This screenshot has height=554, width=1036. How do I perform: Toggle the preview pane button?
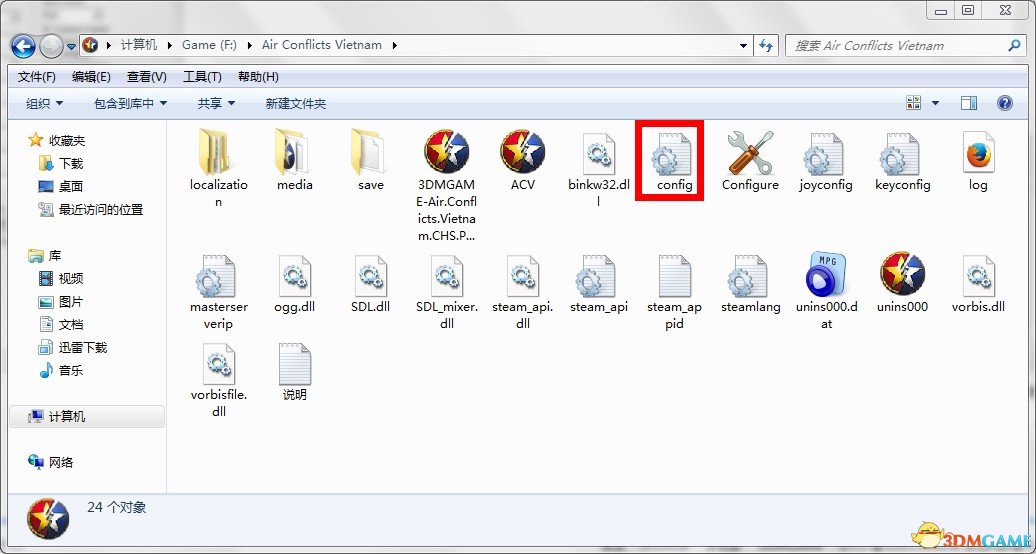tap(969, 103)
